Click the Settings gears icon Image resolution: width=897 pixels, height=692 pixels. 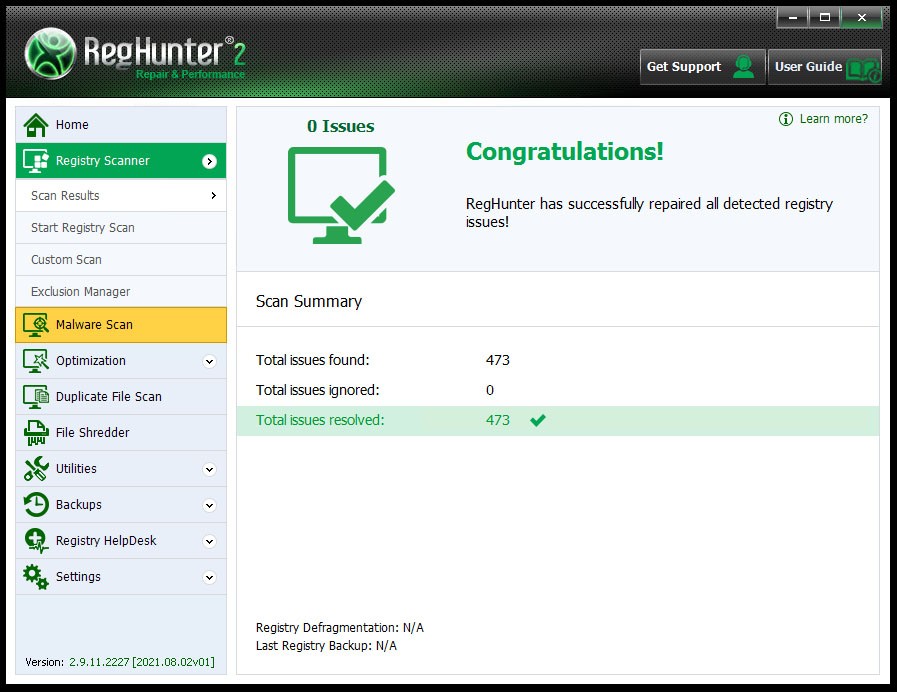(x=36, y=577)
